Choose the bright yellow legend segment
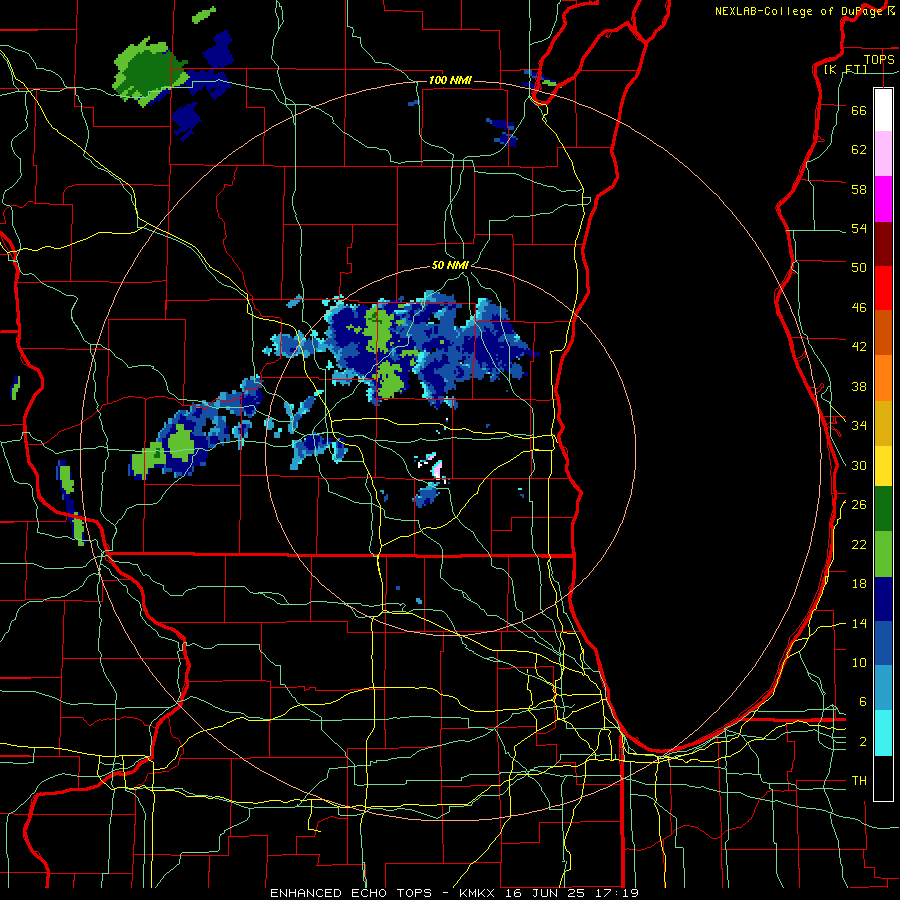This screenshot has width=900, height=900. (883, 465)
